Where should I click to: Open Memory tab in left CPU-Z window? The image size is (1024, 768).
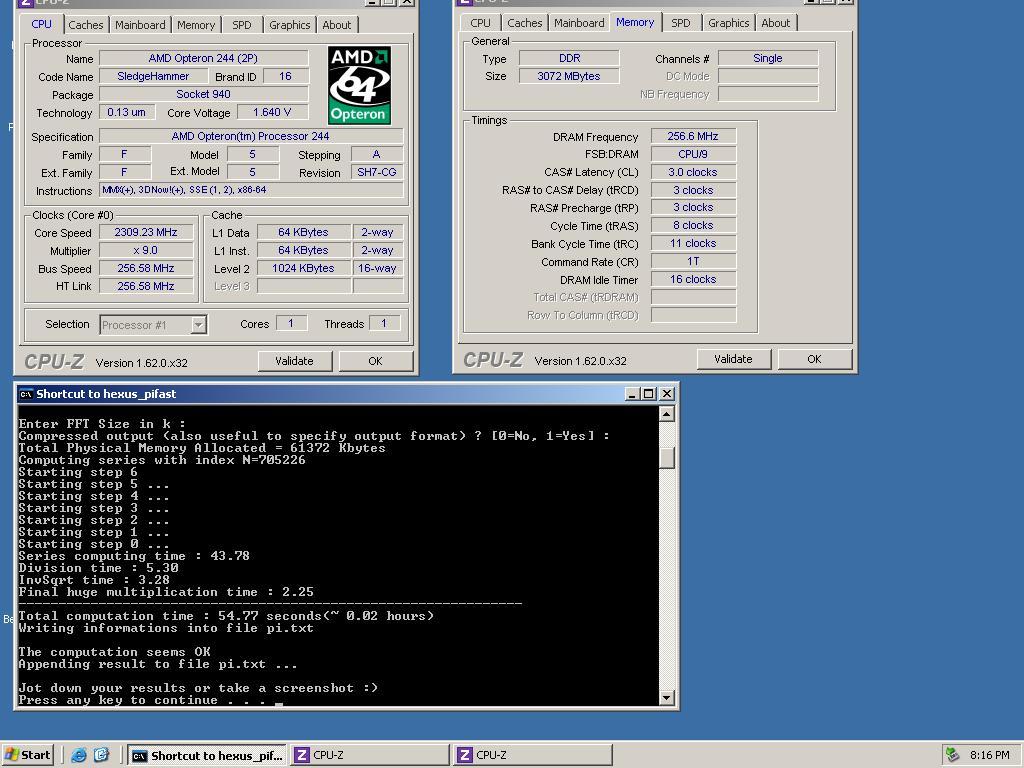click(x=195, y=25)
